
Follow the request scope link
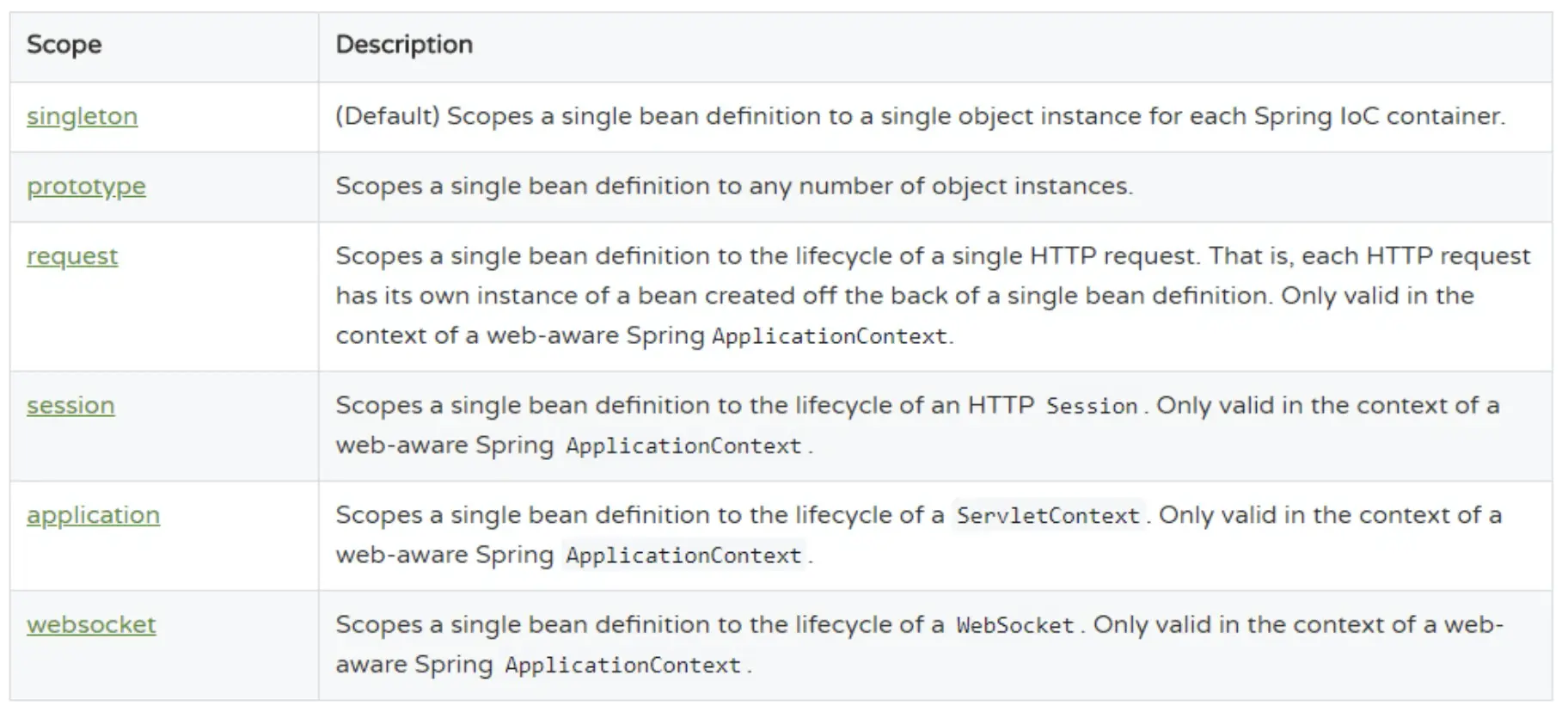click(72, 256)
